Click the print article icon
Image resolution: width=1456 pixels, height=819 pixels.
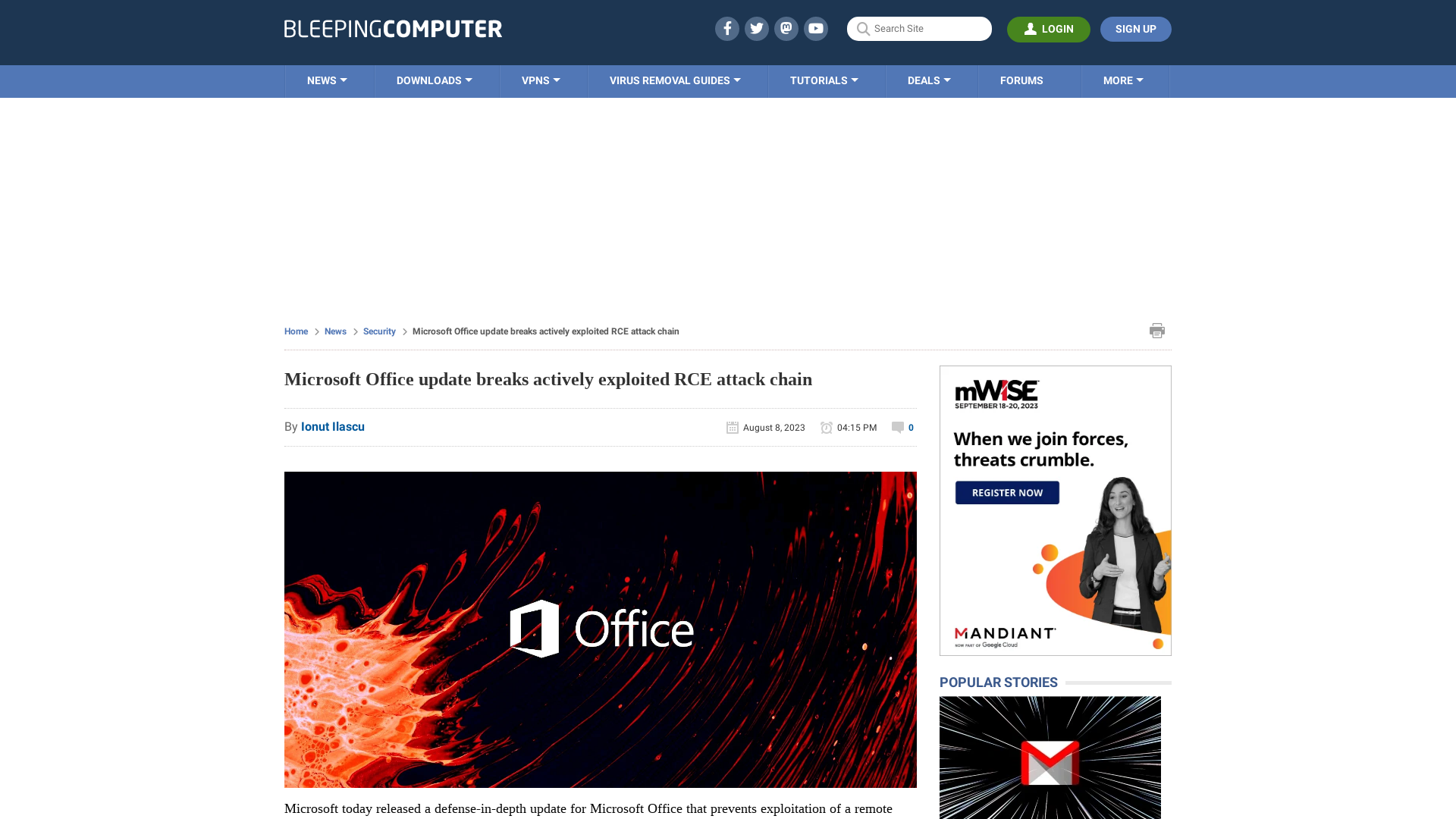[x=1157, y=330]
